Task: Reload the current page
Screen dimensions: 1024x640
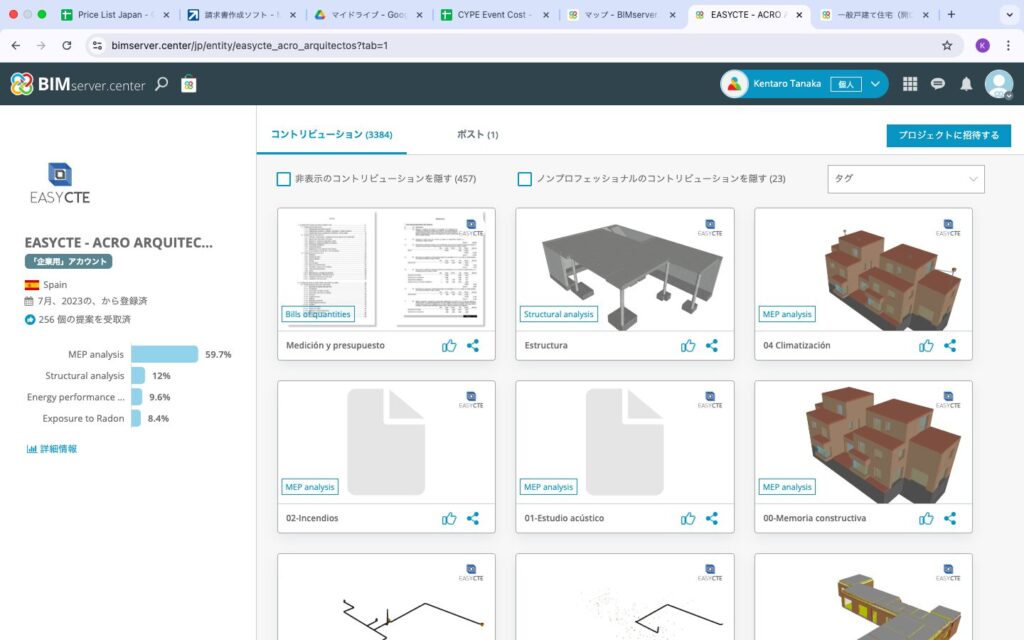Action: point(67,45)
